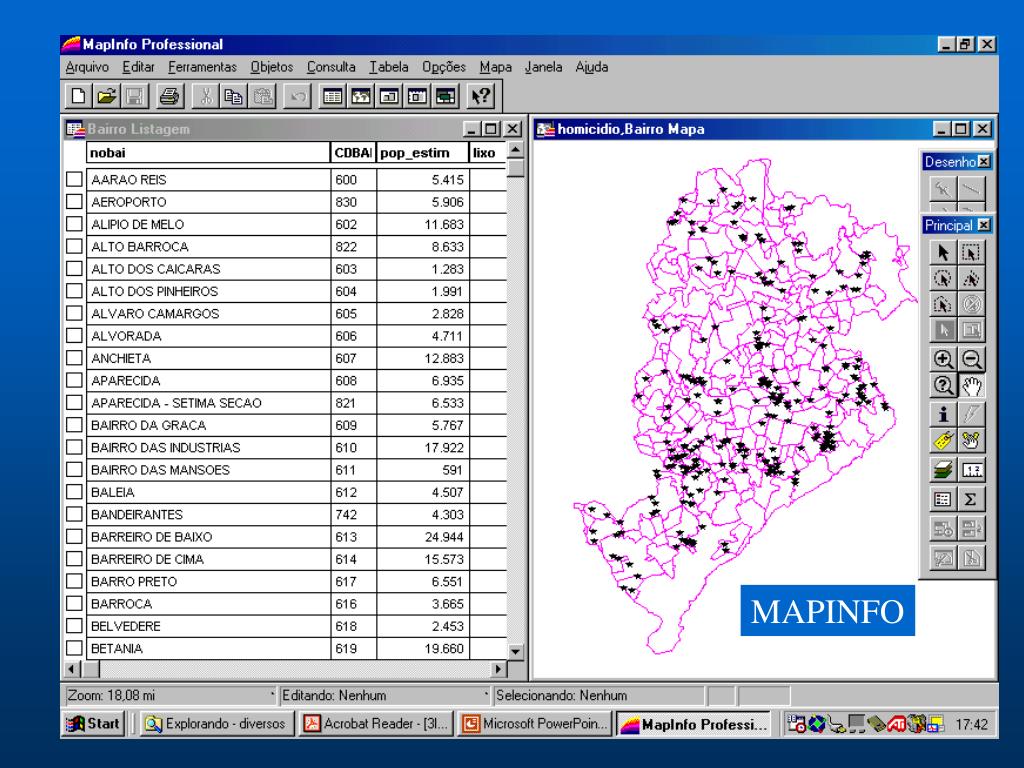Open the Editando layer status popup
Viewport: 1024px width, 768px height.
[385, 696]
